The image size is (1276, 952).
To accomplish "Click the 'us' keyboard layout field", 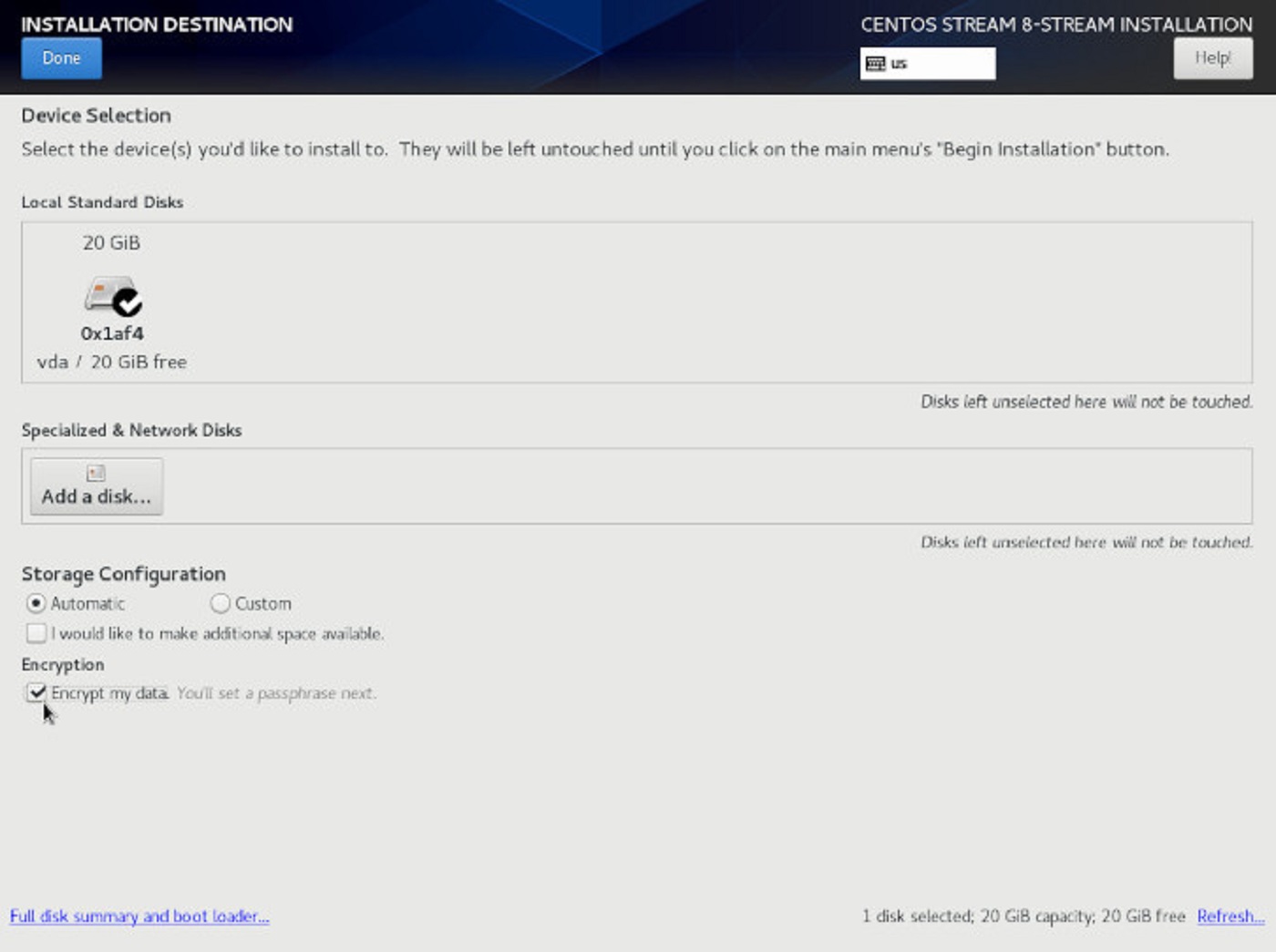I will click(939, 64).
